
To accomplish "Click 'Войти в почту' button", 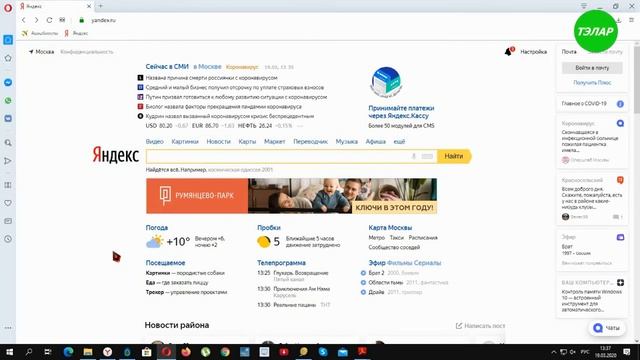I will tap(592, 68).
